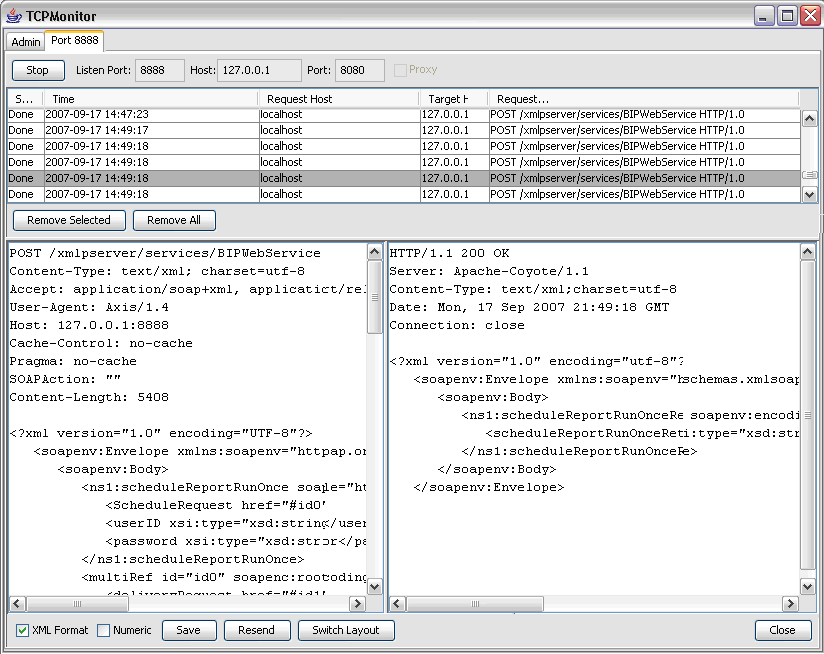Check the Proxy option
This screenshot has height=654, width=824.
(398, 70)
